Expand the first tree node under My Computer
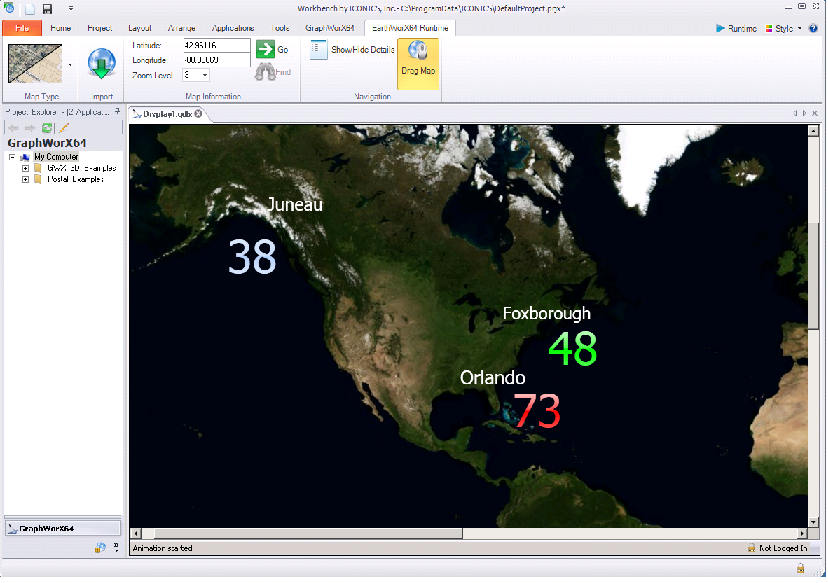 [25, 168]
